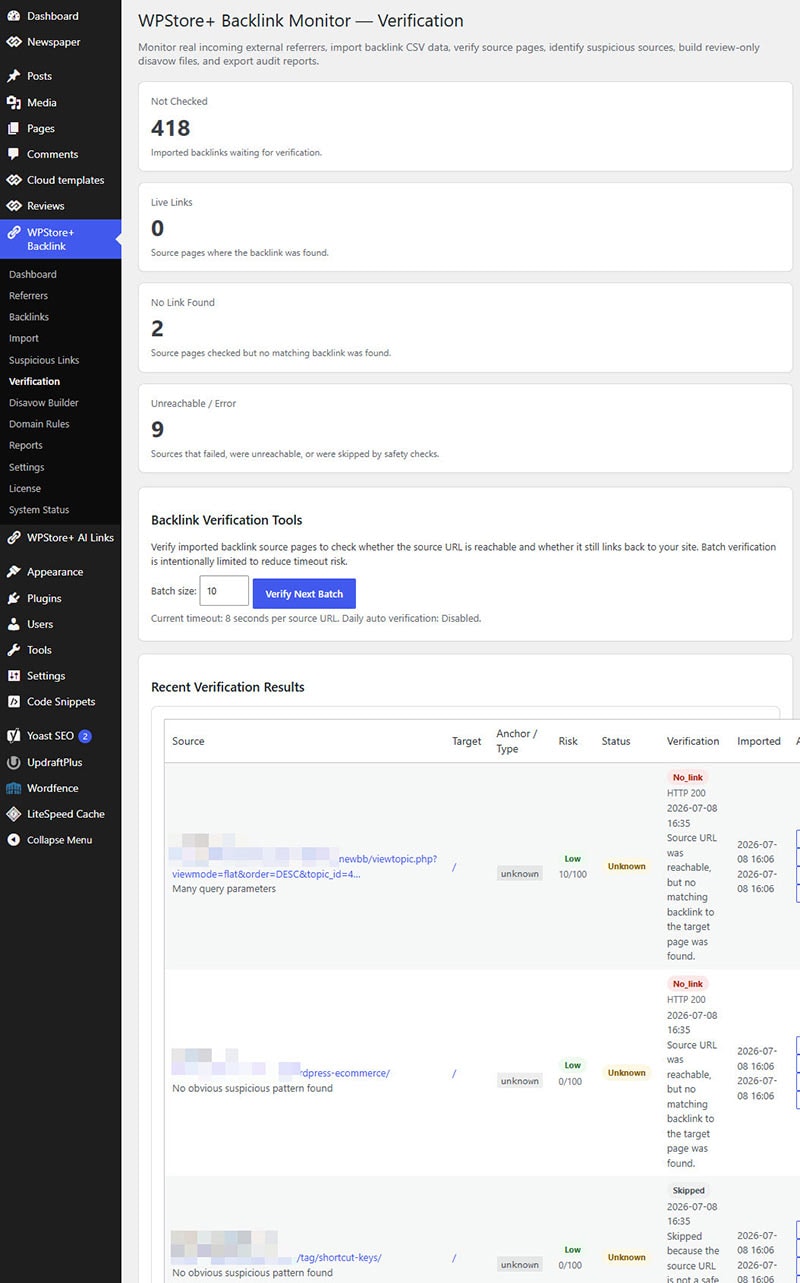Click the Not Checked count 418
800x1283 pixels.
pyautogui.click(x=171, y=128)
